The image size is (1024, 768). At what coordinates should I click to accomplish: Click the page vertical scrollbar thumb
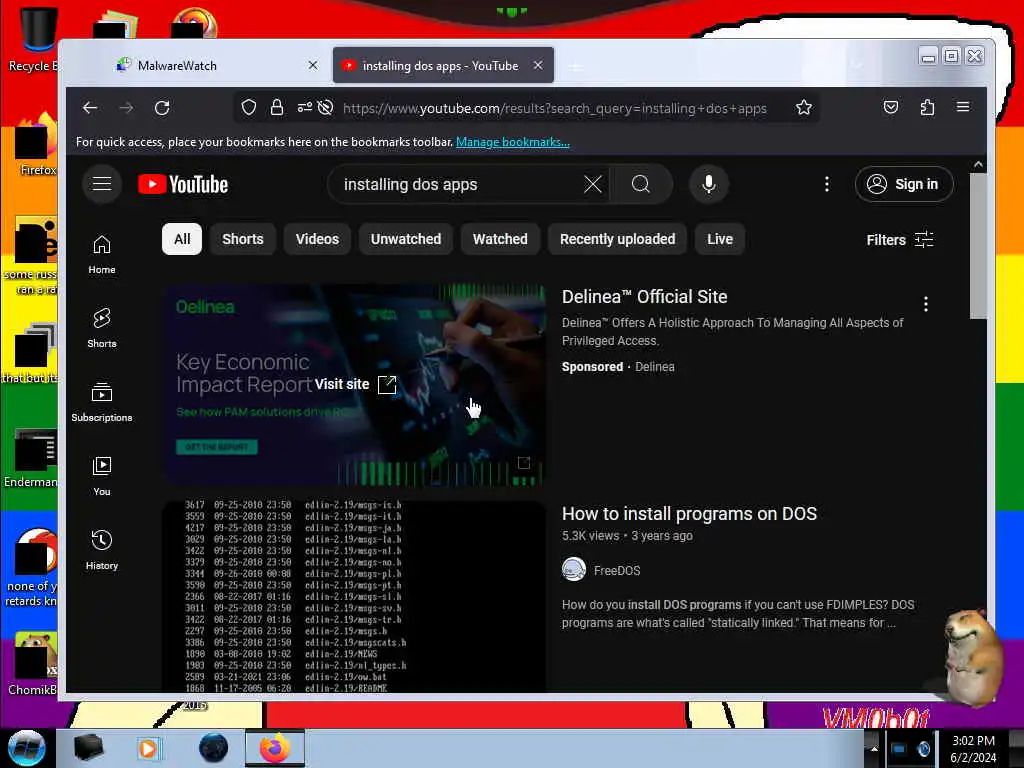click(978, 246)
